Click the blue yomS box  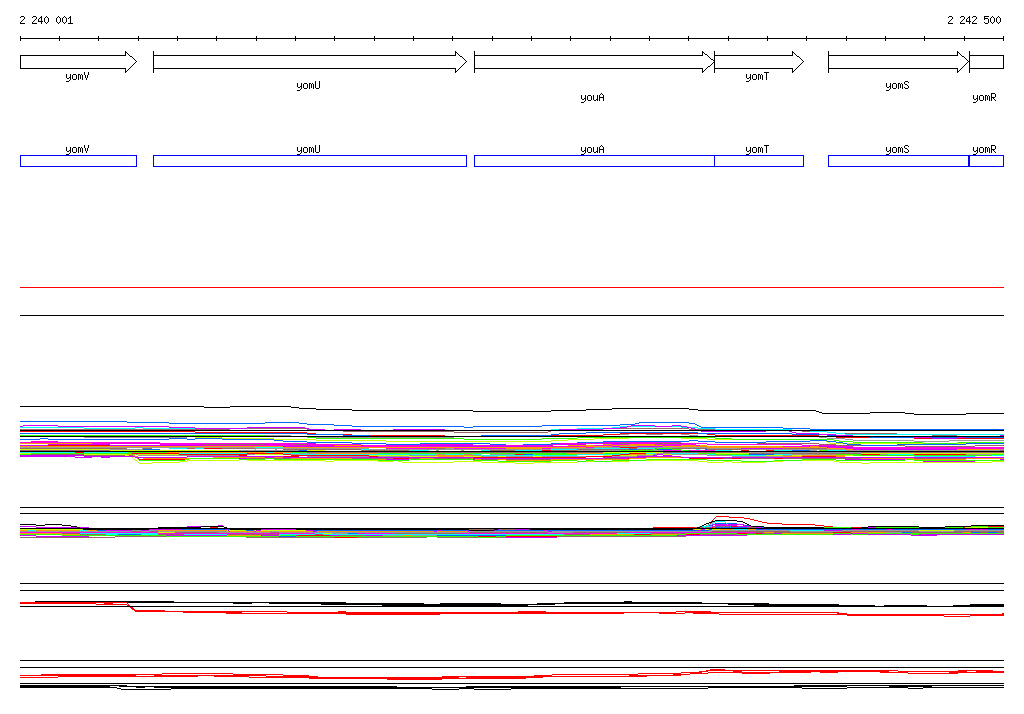click(x=899, y=161)
